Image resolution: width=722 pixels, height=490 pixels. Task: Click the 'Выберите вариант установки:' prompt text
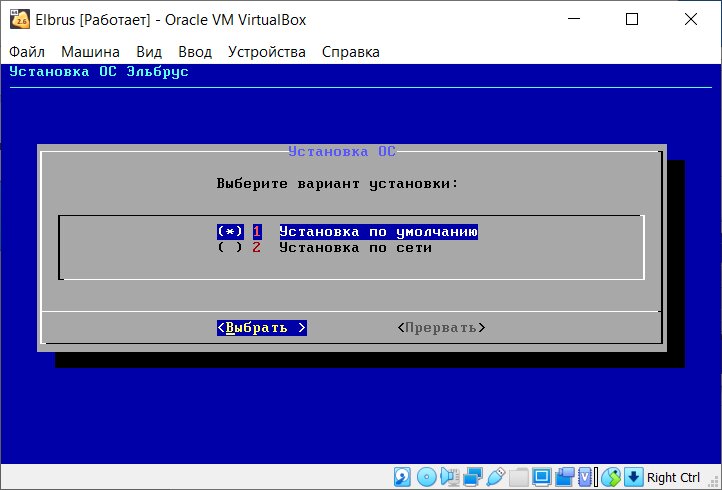338,184
